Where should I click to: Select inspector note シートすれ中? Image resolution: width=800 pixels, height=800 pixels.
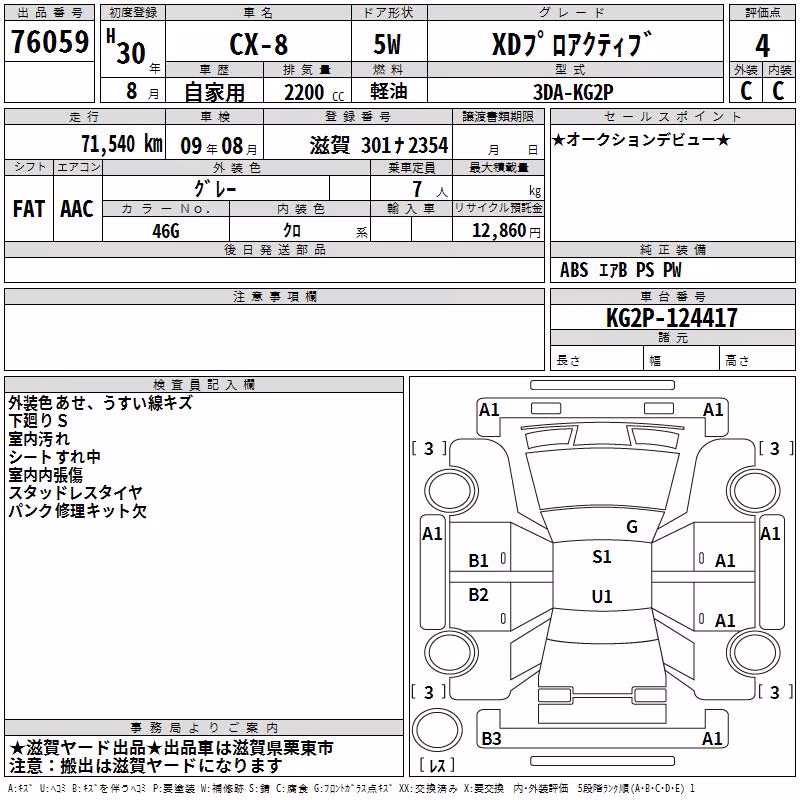point(54,457)
